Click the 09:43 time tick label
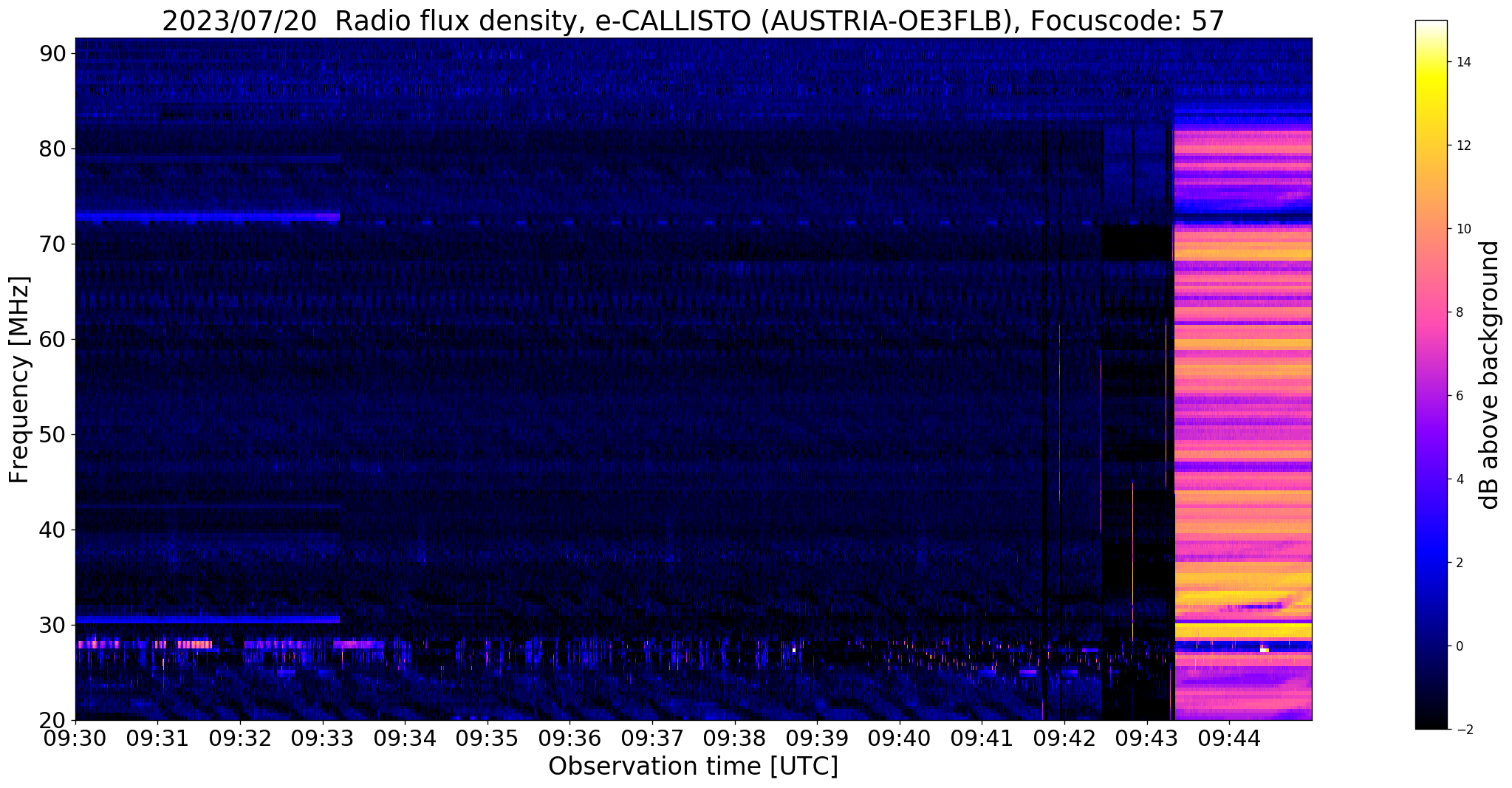 (x=1147, y=738)
